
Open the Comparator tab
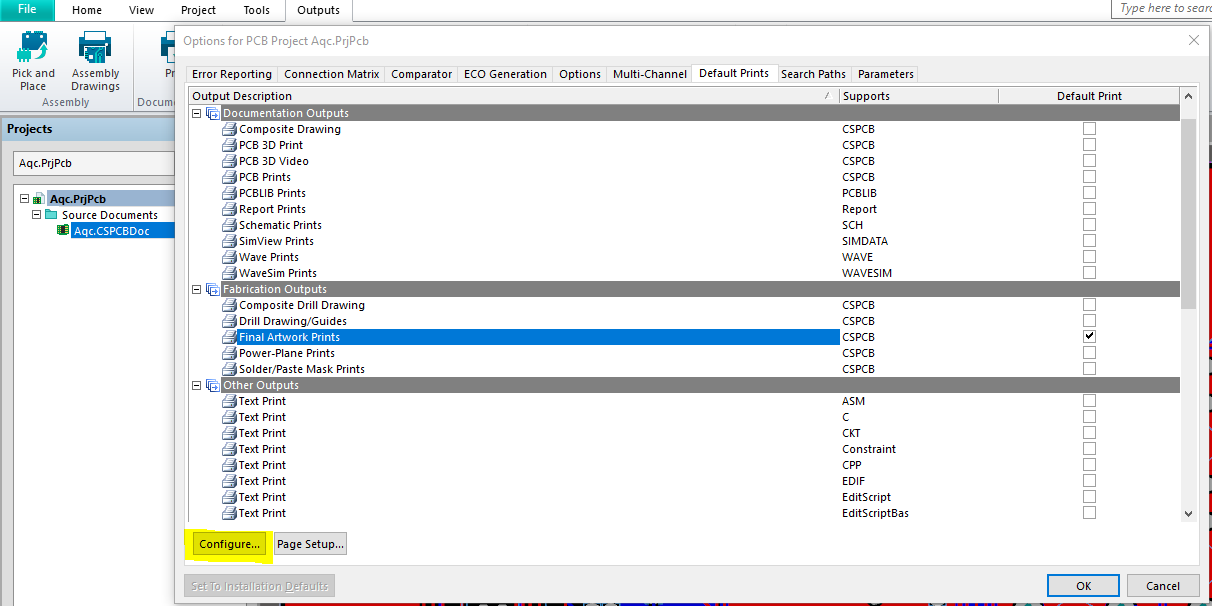tap(421, 74)
